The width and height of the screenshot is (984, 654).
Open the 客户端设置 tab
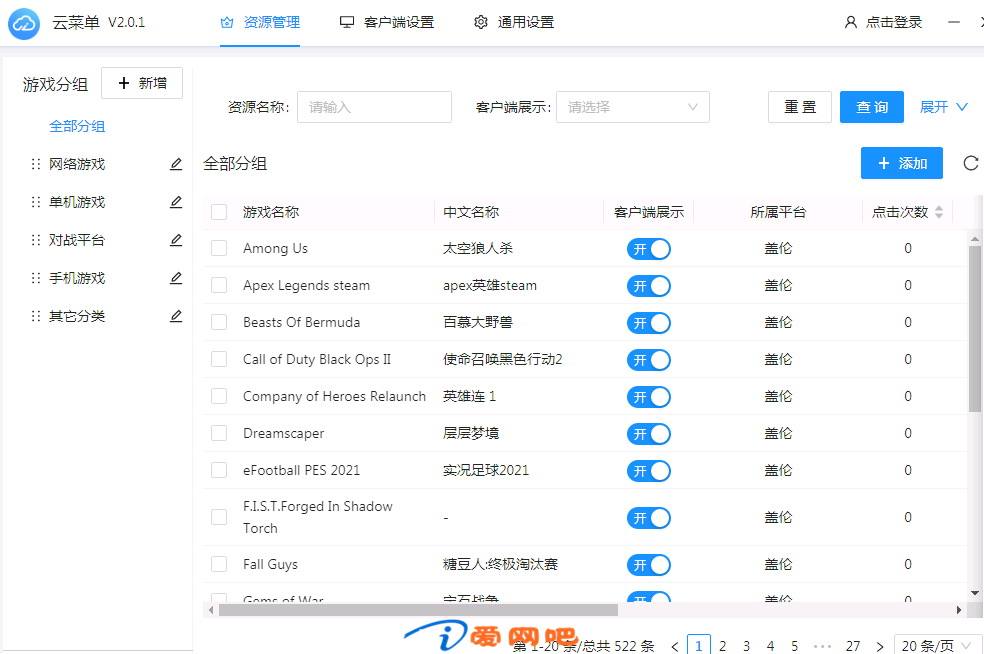[x=387, y=23]
